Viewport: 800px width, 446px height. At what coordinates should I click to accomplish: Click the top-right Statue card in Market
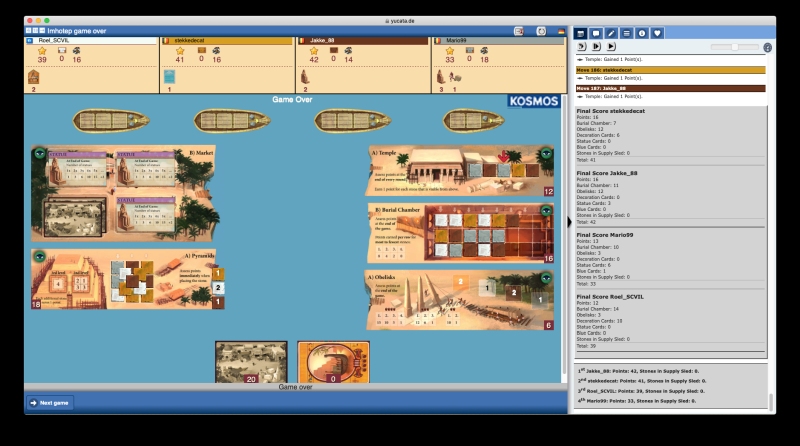(x=145, y=168)
